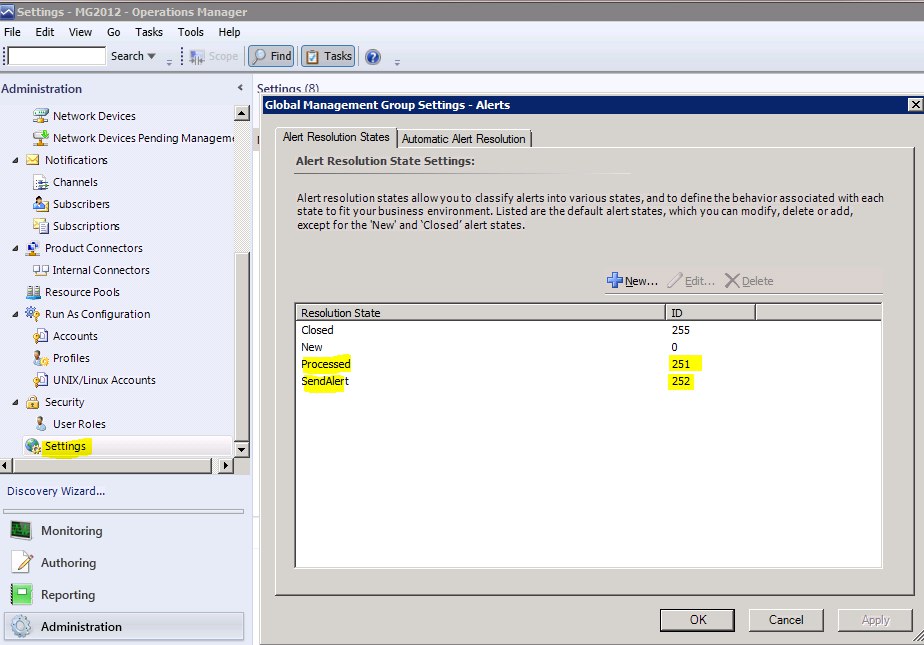
Task: Click the Resource Pools icon
Action: tap(33, 292)
